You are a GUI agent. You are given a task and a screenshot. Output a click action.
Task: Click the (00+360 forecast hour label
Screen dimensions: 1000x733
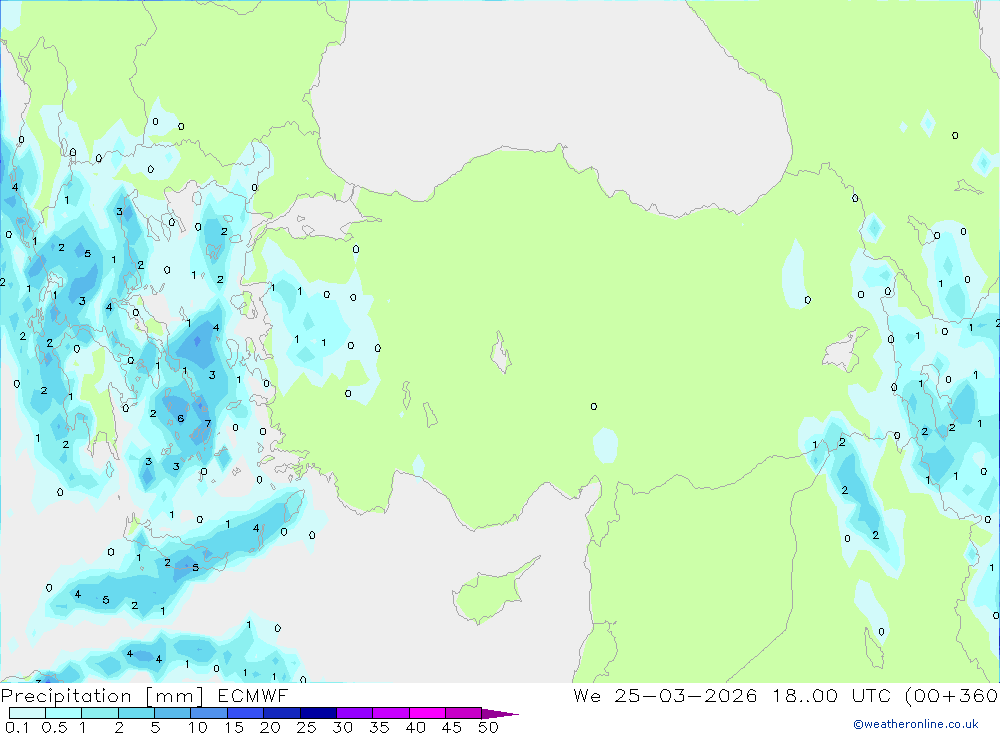point(951,695)
